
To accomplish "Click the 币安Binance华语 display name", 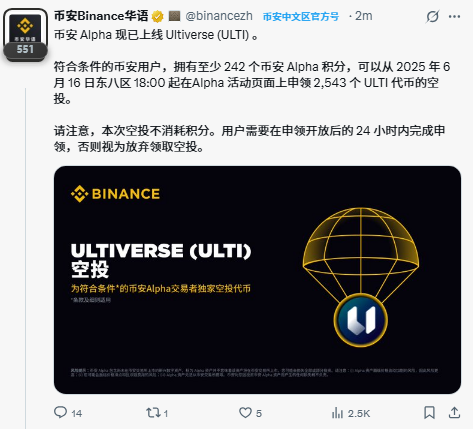I will (101, 16).
